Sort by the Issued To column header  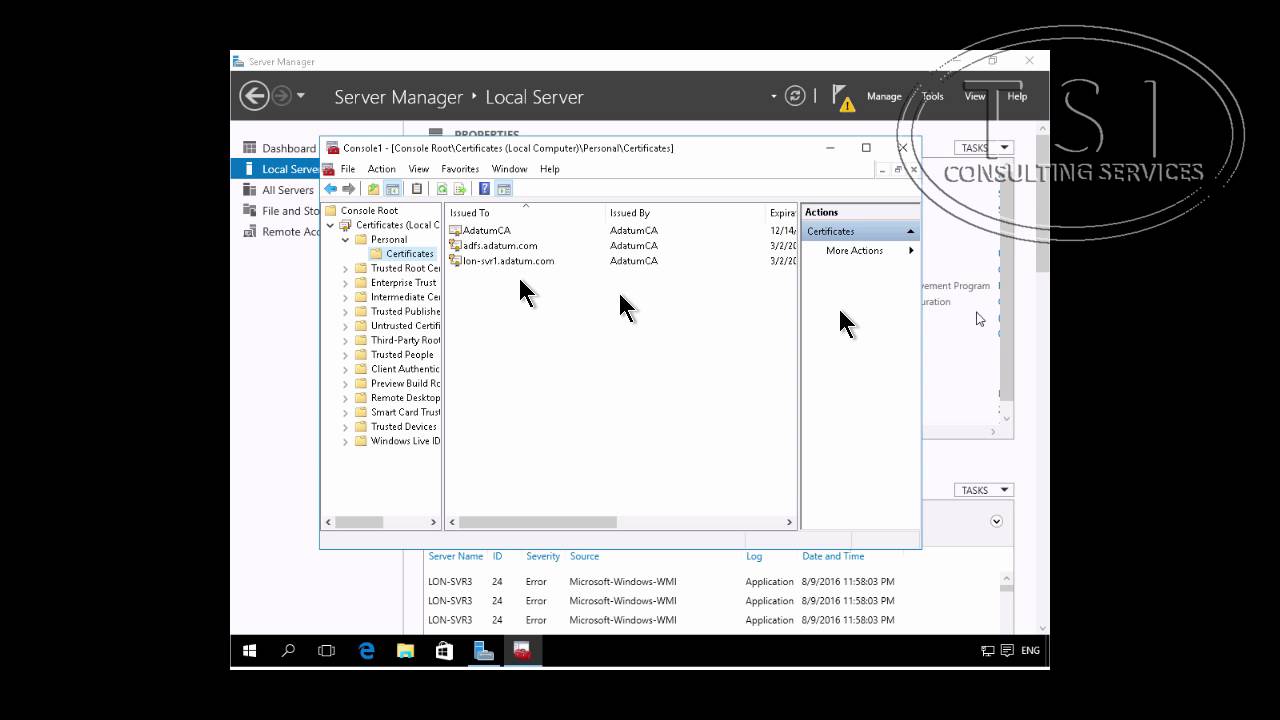click(x=524, y=213)
